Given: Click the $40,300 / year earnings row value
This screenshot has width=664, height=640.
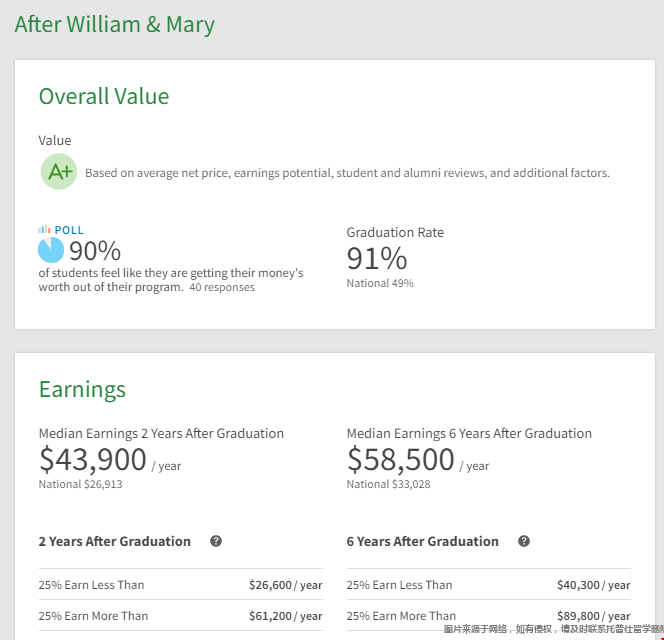Looking at the screenshot, I should 593,585.
